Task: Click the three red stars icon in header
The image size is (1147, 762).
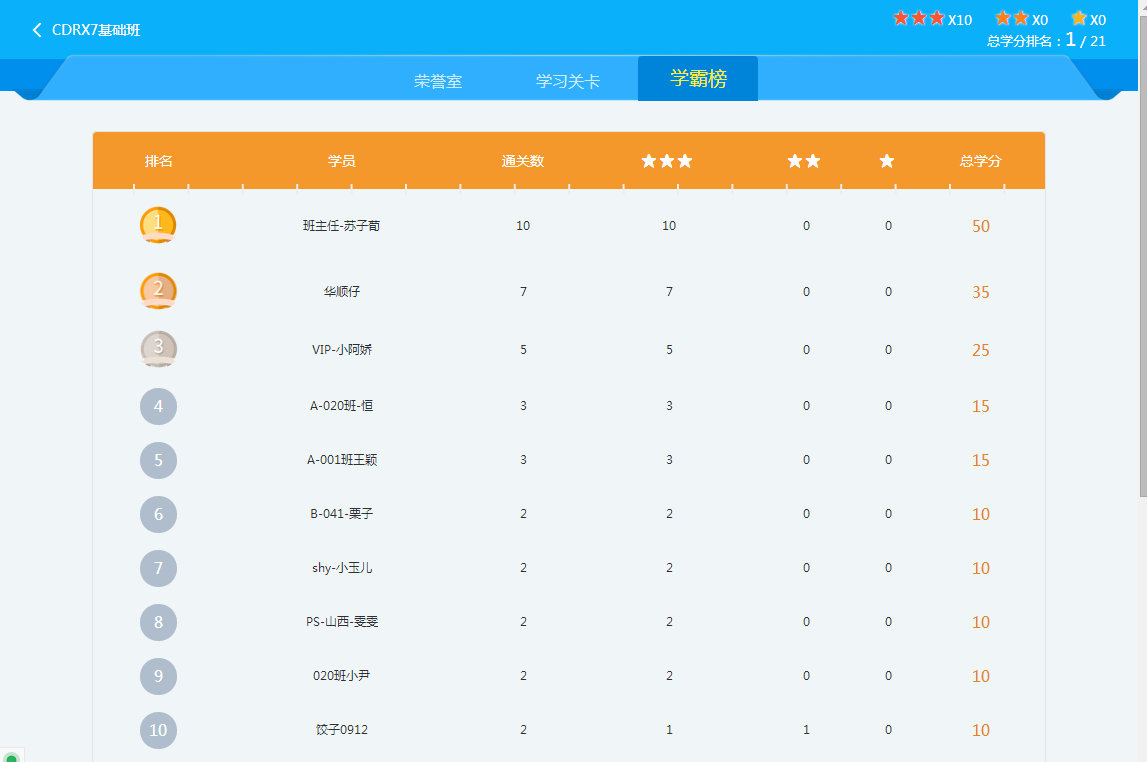Action: [x=918, y=19]
